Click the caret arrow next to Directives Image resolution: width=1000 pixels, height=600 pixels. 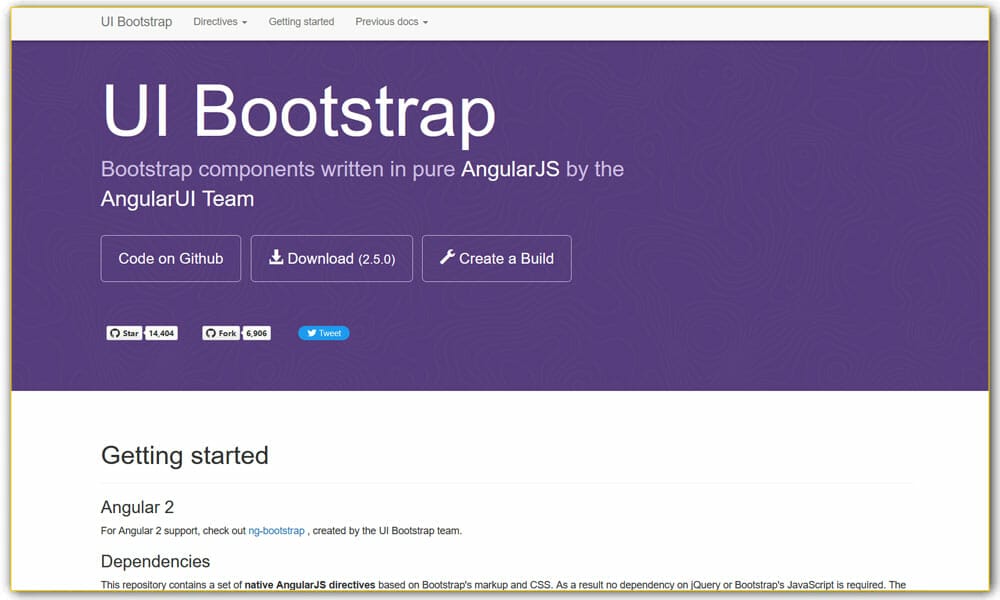pos(245,21)
